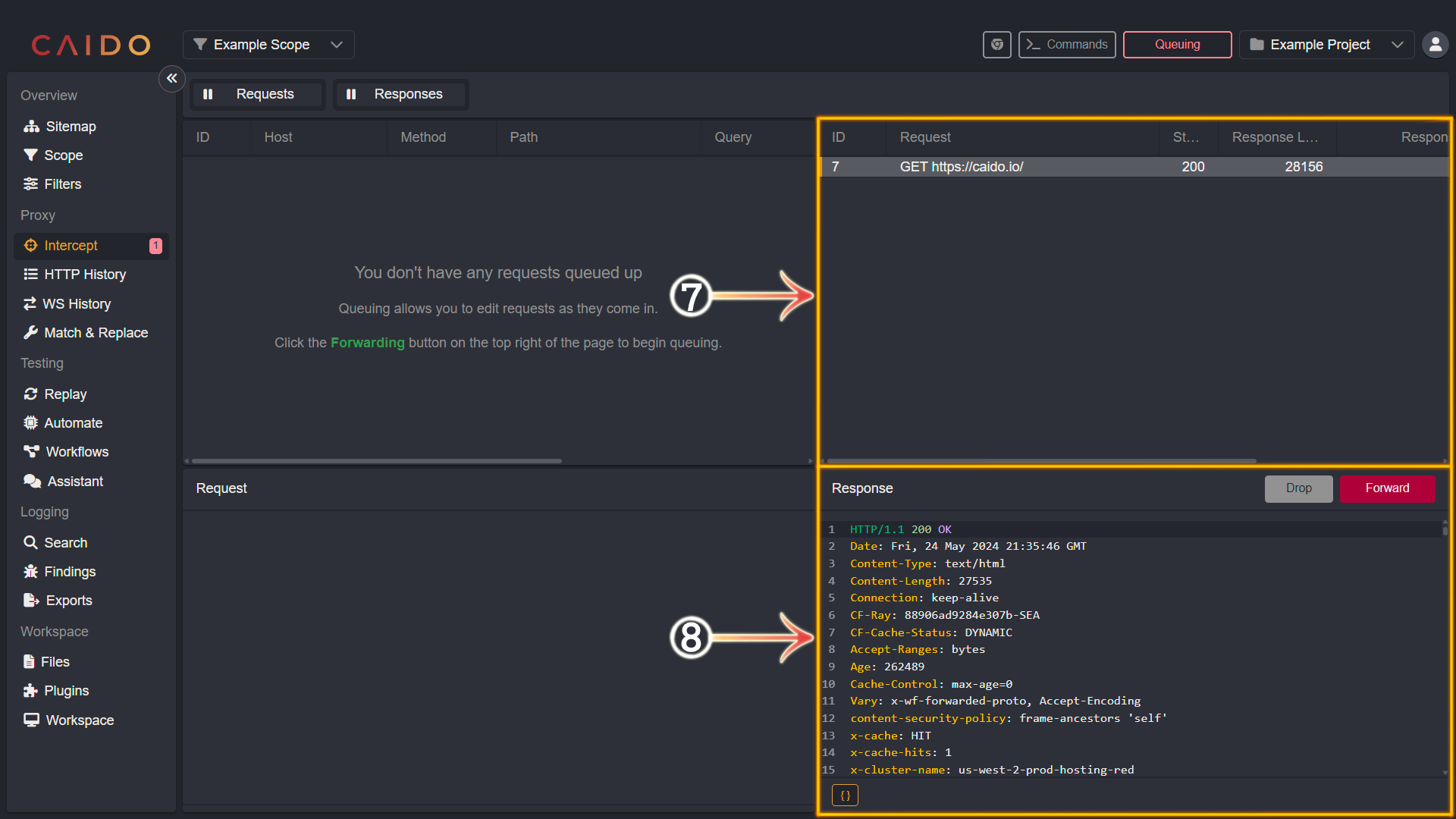Open the Workspace page in the sidebar

click(x=91, y=720)
